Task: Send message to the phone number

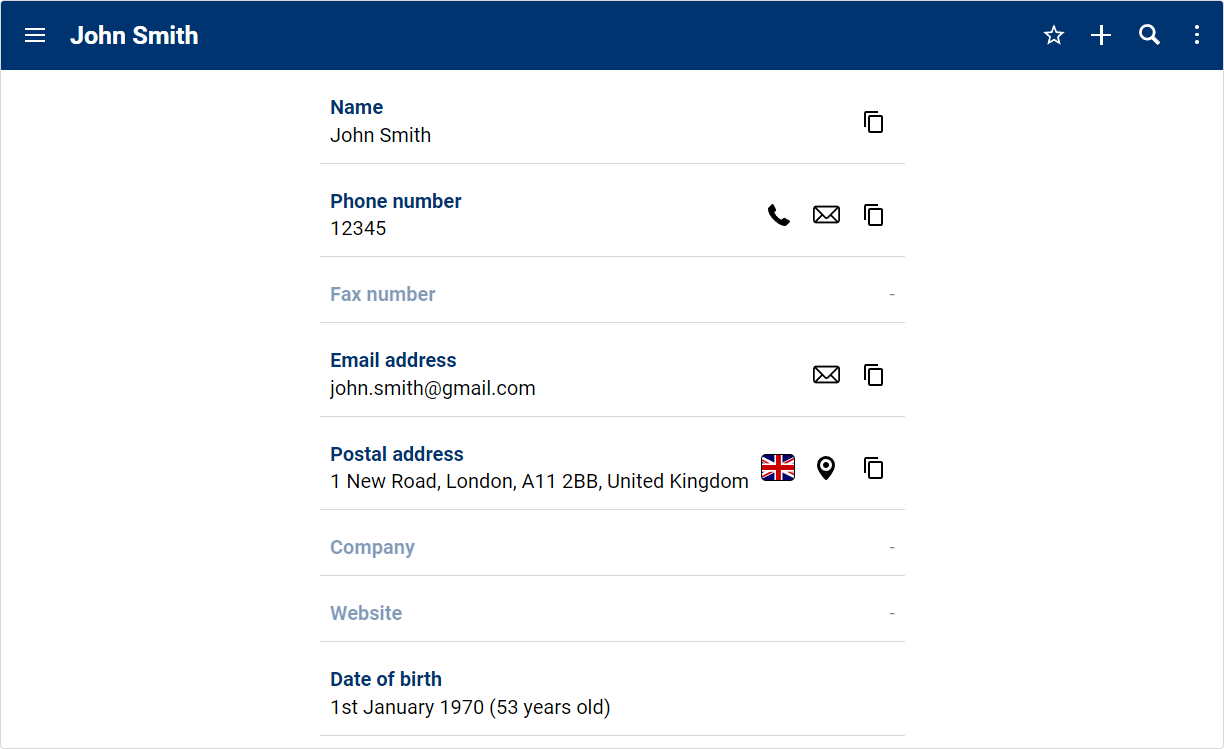Action: (x=826, y=215)
